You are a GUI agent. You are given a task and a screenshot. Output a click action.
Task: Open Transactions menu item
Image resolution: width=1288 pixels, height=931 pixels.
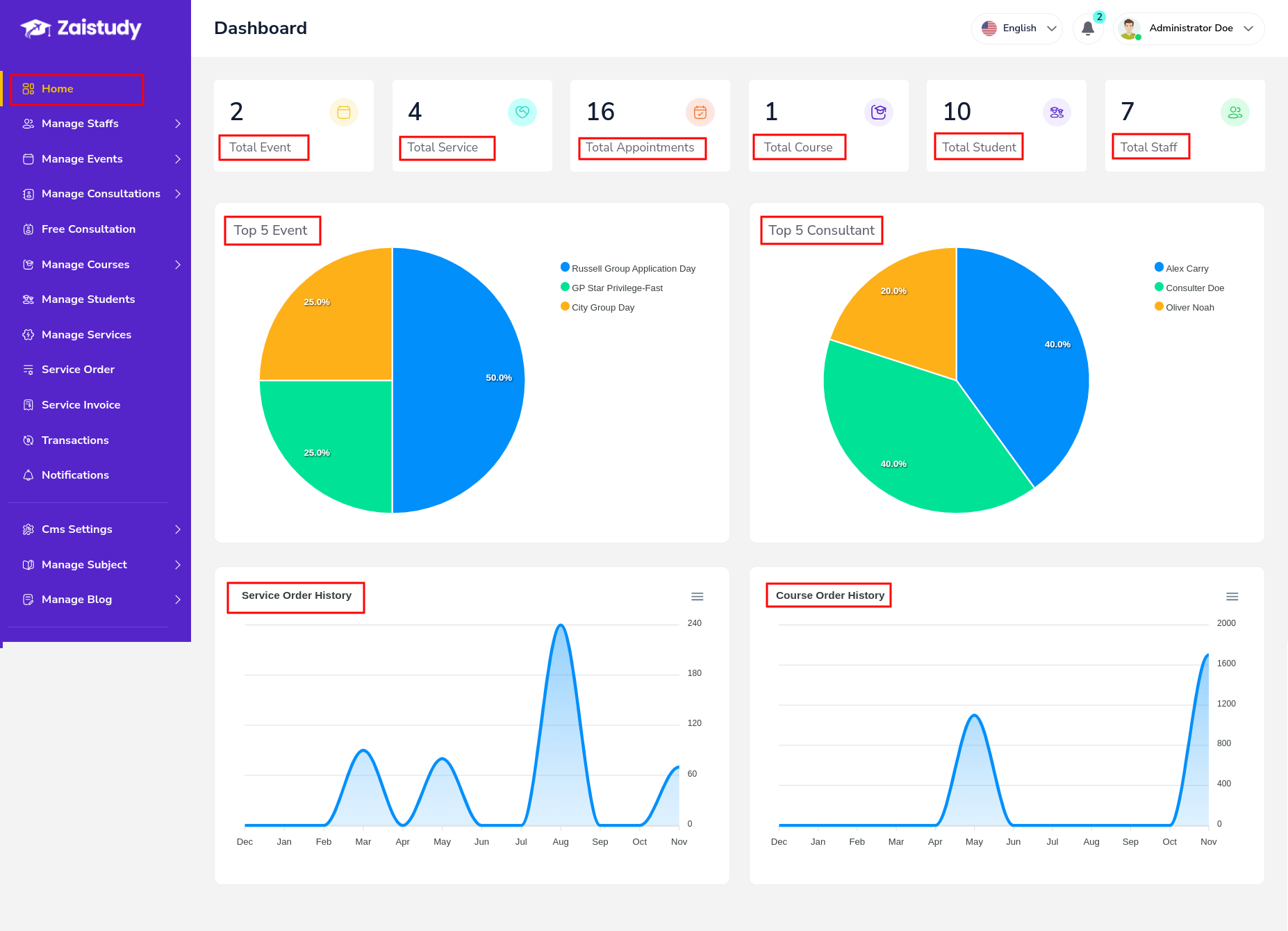point(95,440)
